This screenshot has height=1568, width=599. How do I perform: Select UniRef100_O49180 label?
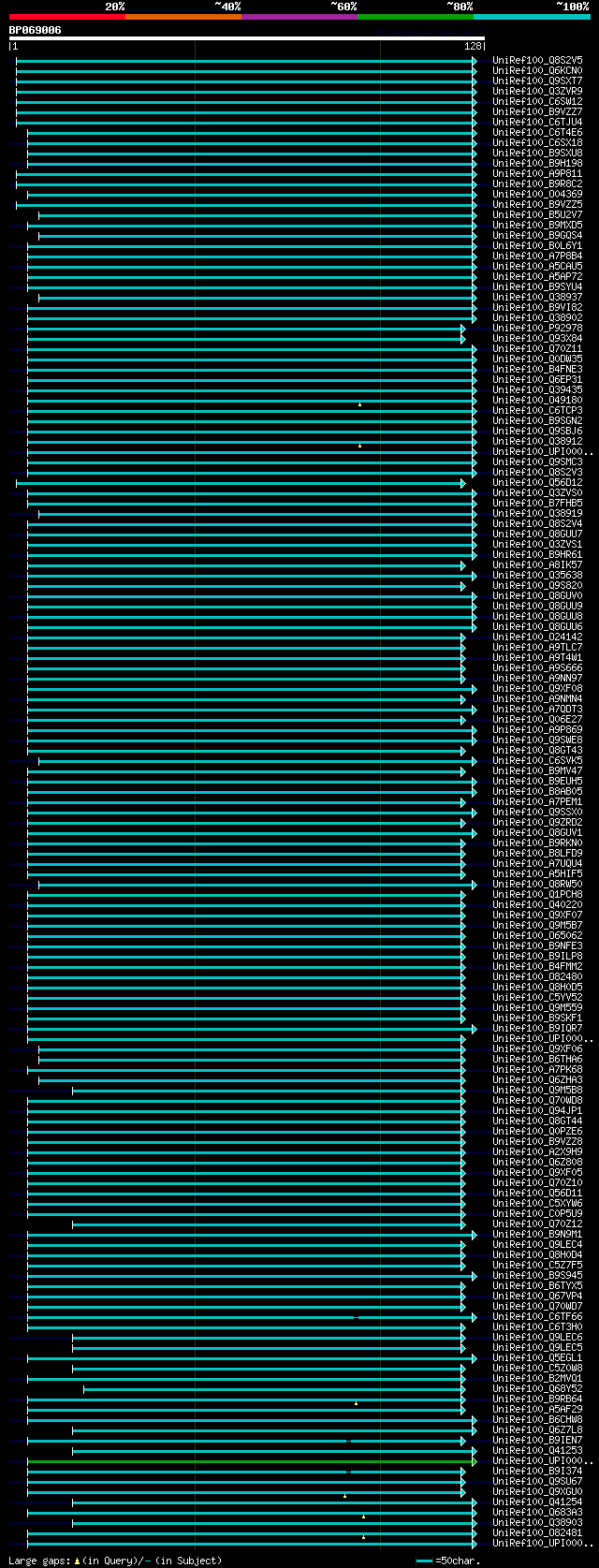pos(537,400)
